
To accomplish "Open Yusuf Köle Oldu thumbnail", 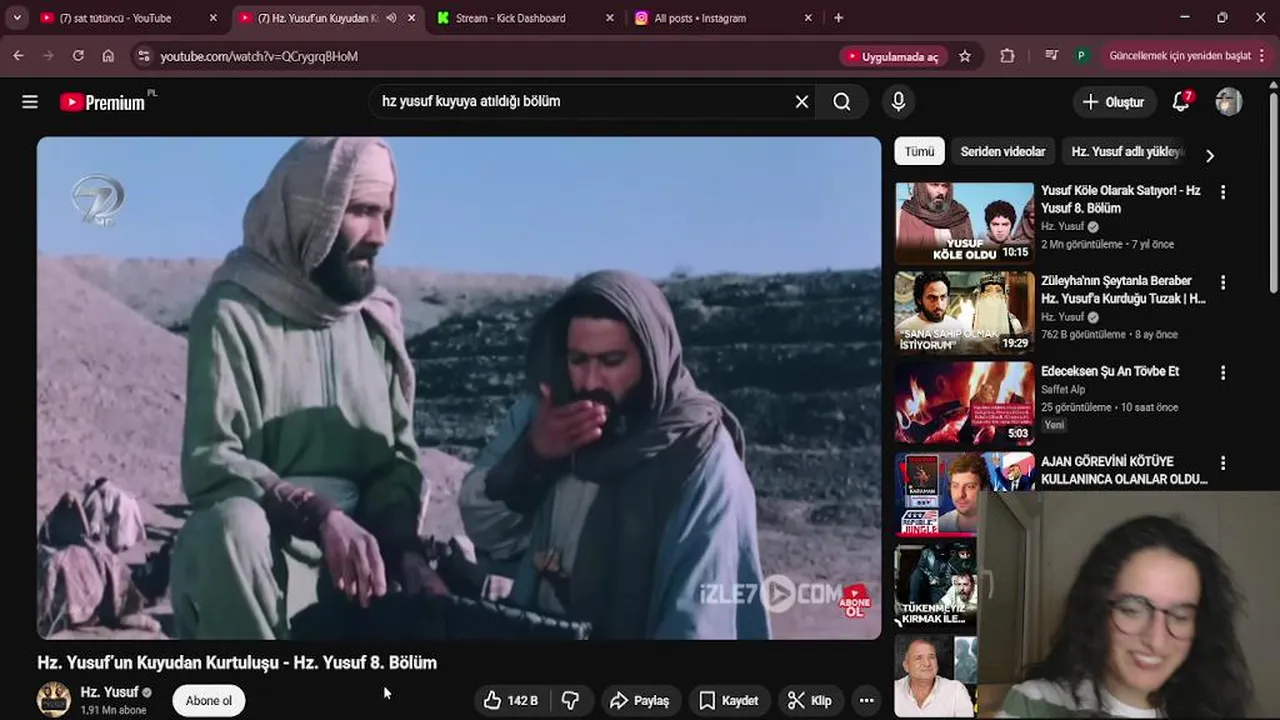I will click(x=964, y=222).
